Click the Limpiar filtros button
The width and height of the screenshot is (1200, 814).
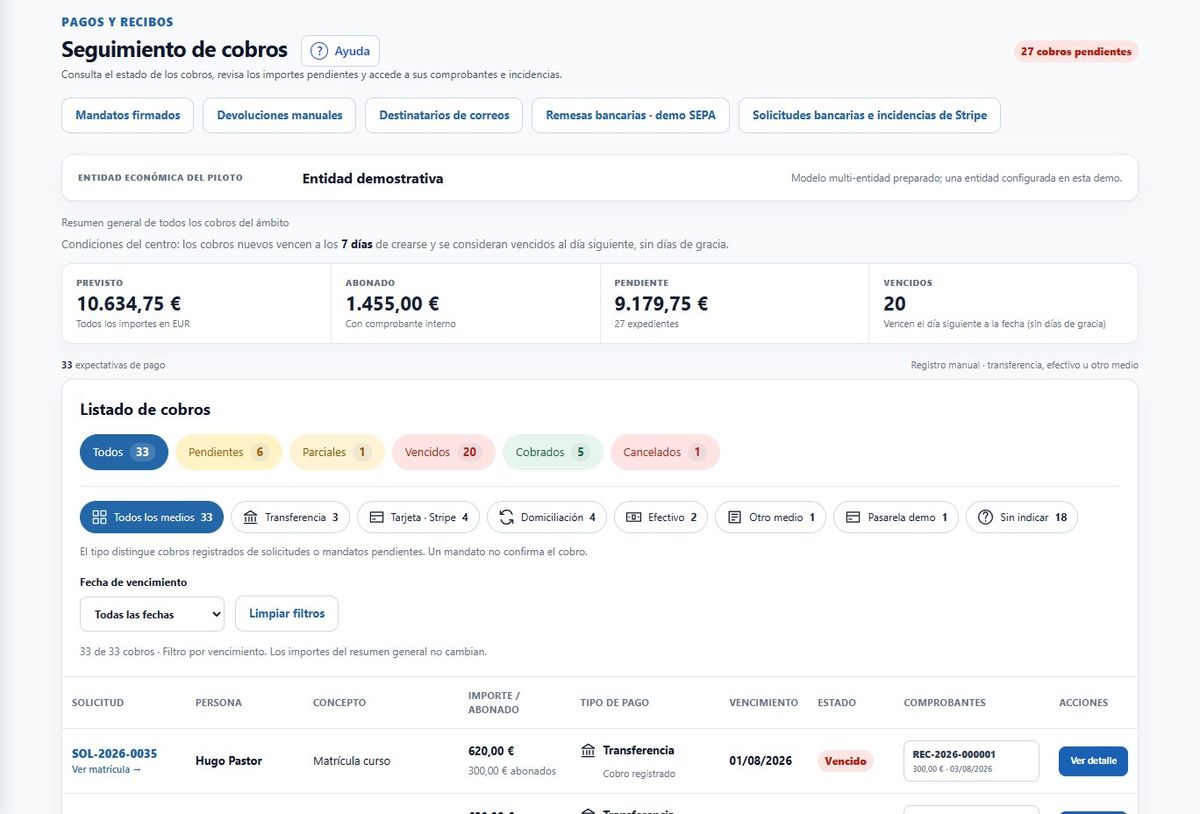click(287, 614)
